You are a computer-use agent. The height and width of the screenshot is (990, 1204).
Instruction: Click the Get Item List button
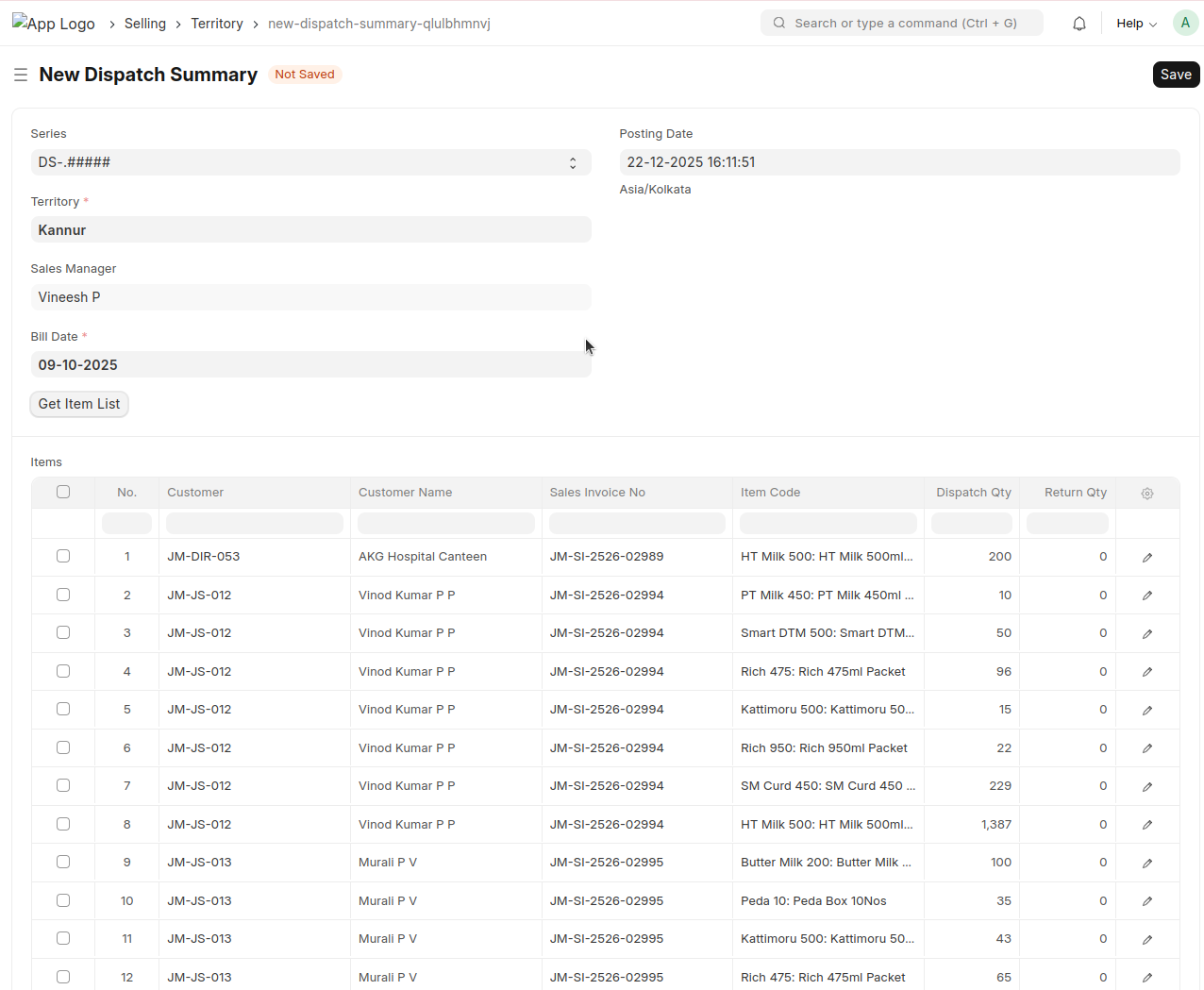79,404
